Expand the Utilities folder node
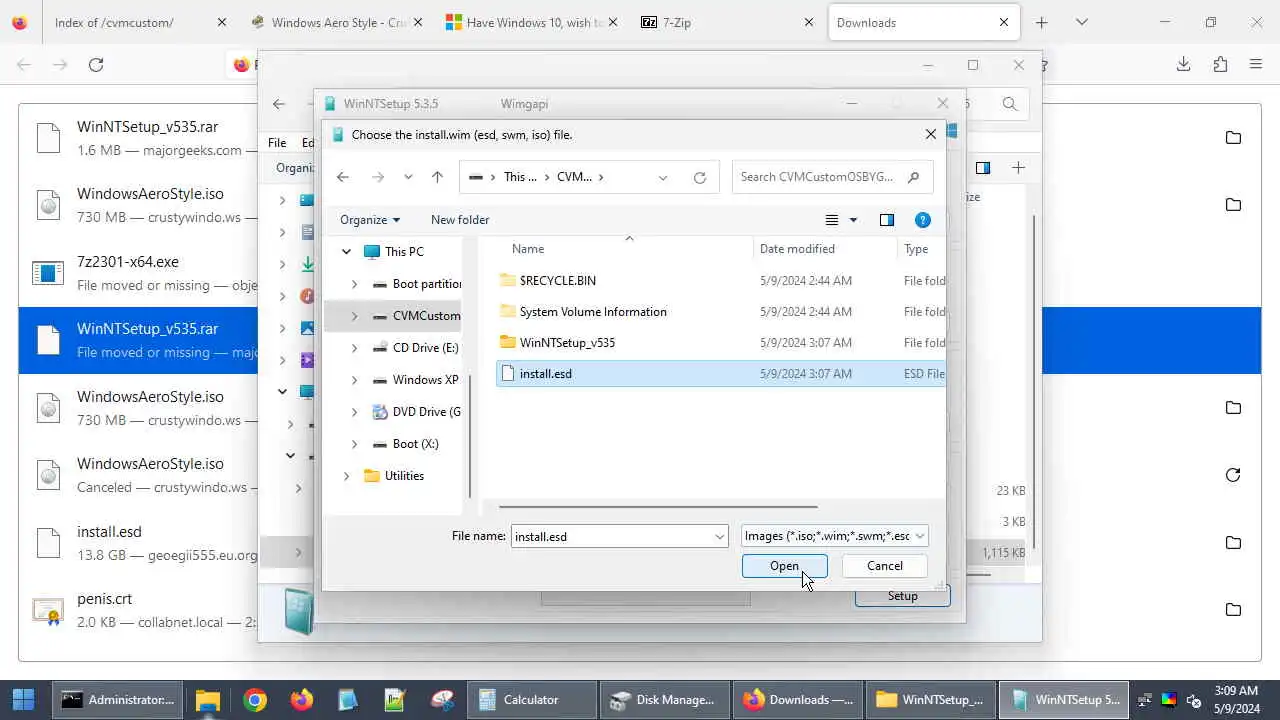Screen dimensions: 1280x720 coord(347,476)
